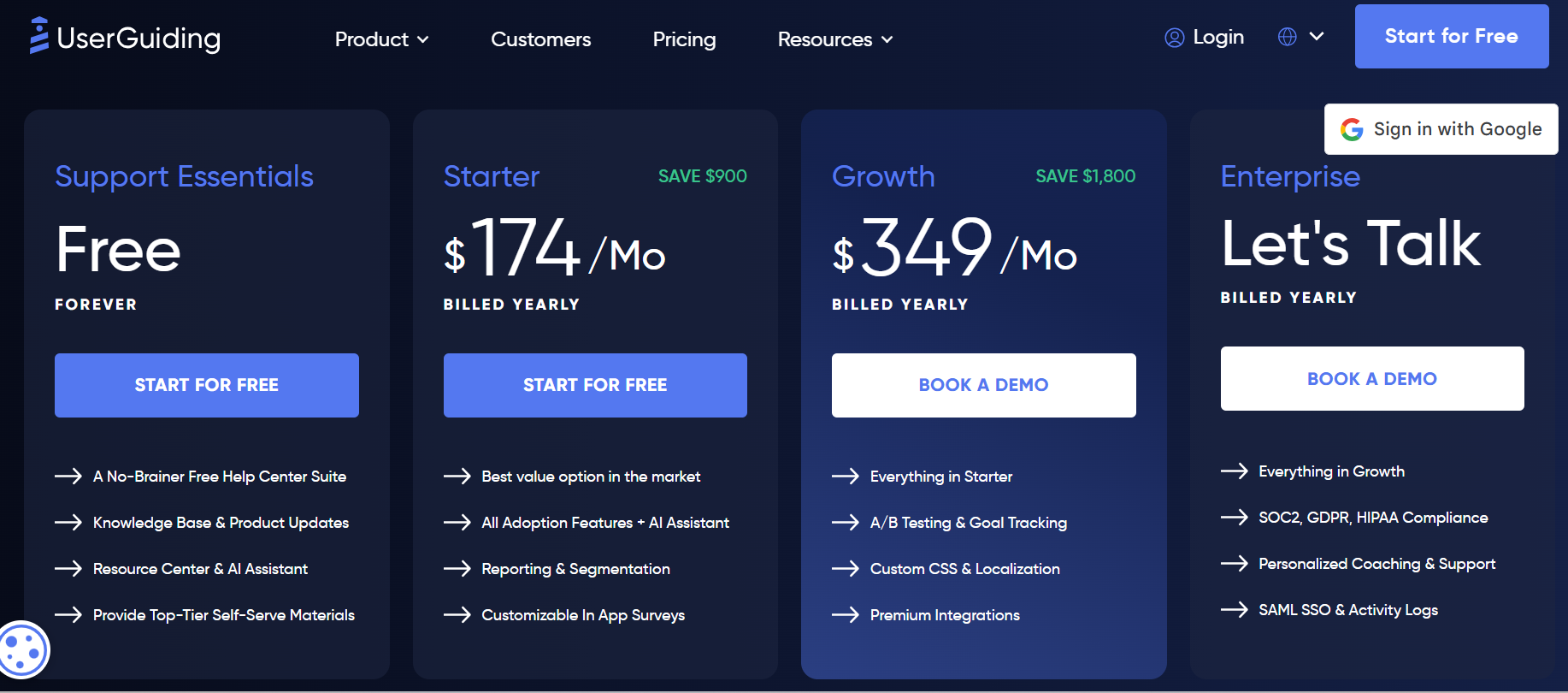
Task: Click the globe language icon
Action: tap(1287, 37)
